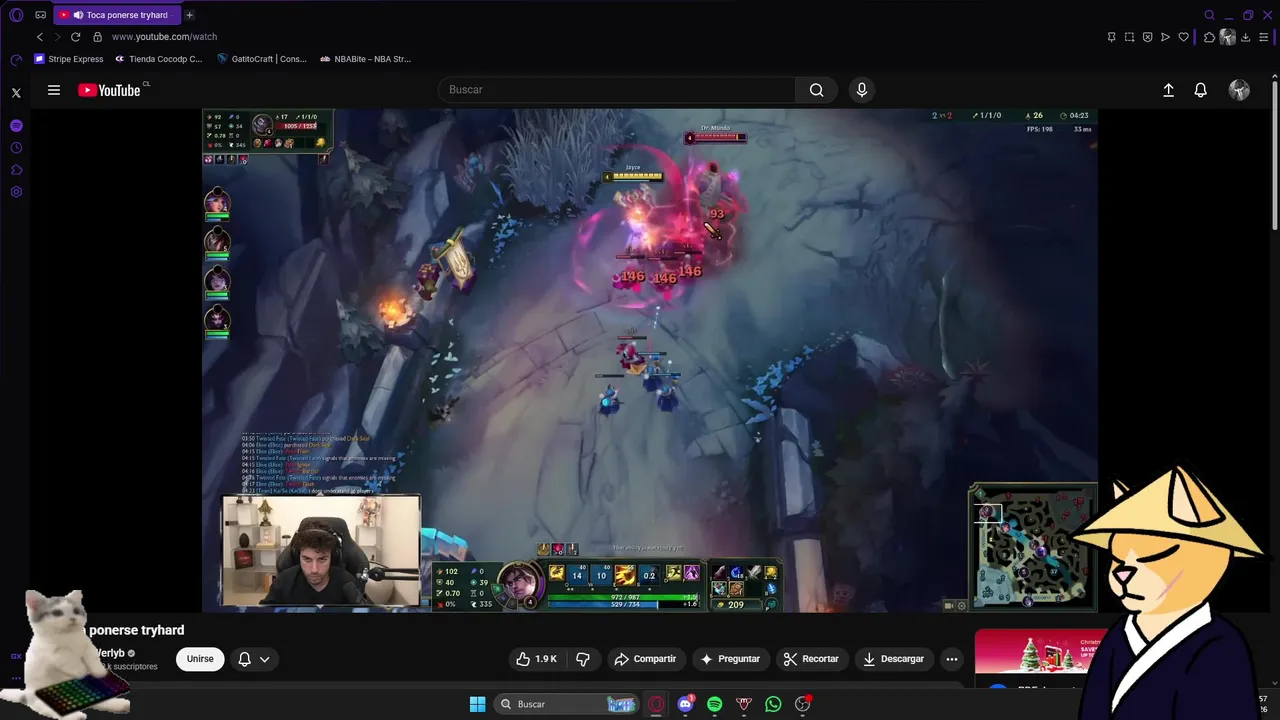The image size is (1280, 720).
Task: Open YouTube notifications bell
Action: 1201,90
